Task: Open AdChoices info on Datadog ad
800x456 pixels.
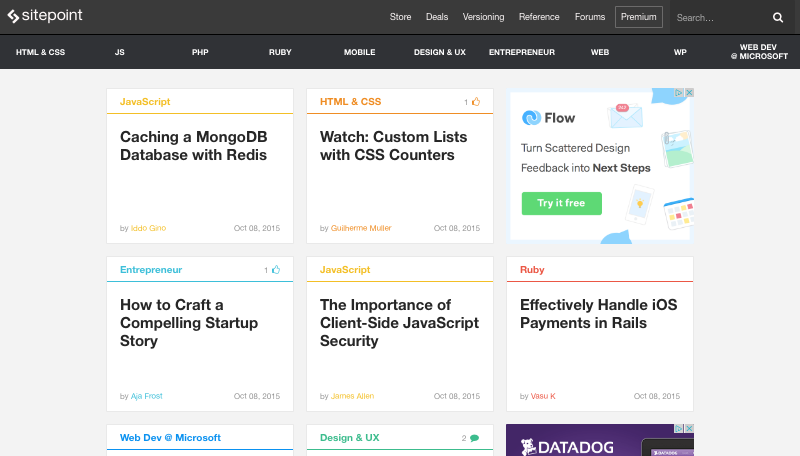Action: tap(679, 428)
